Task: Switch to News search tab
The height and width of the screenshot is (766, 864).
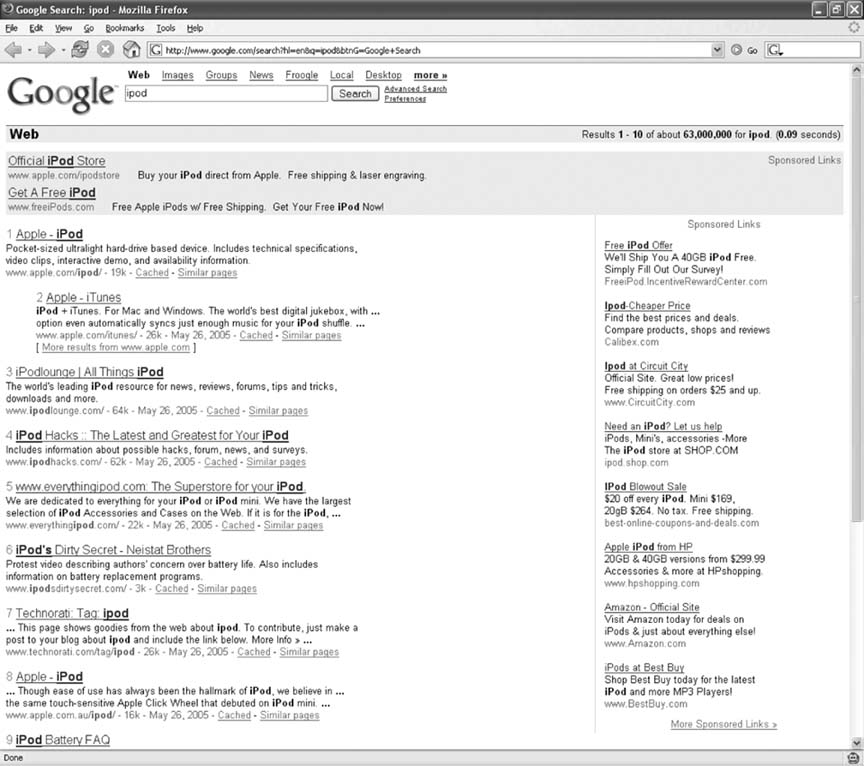Action: (261, 75)
